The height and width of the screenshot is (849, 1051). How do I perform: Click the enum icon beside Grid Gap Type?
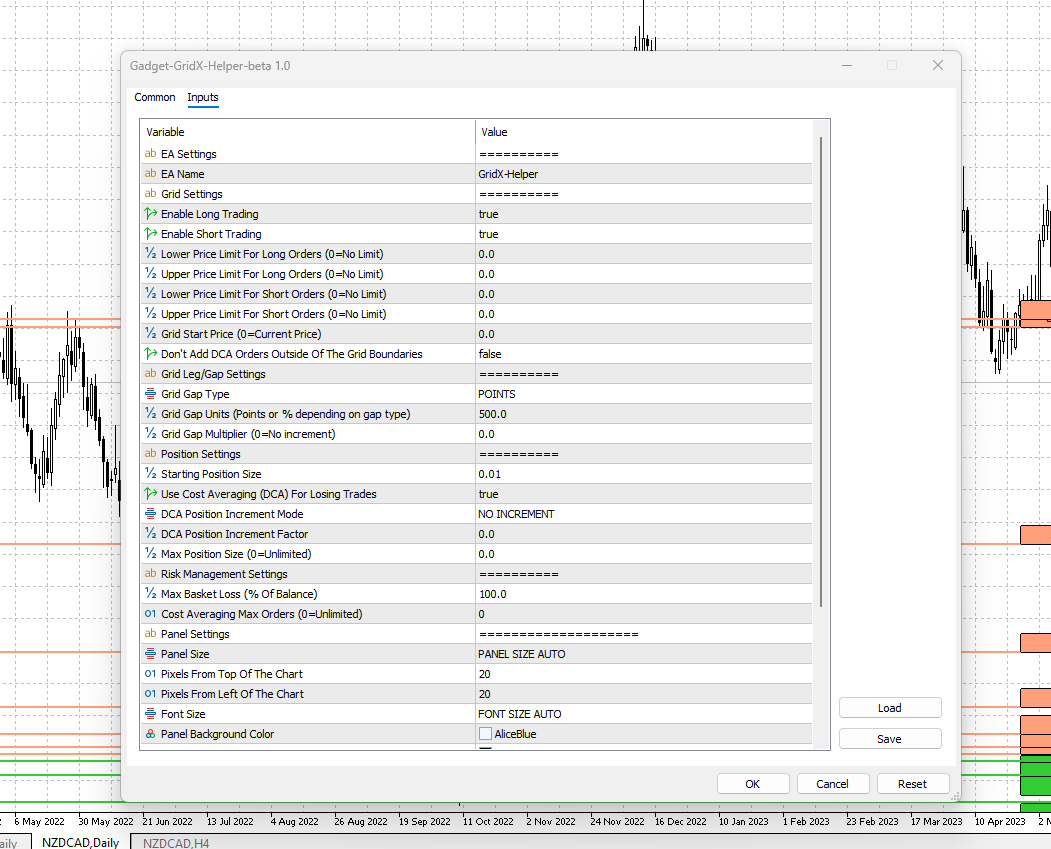tap(151, 394)
